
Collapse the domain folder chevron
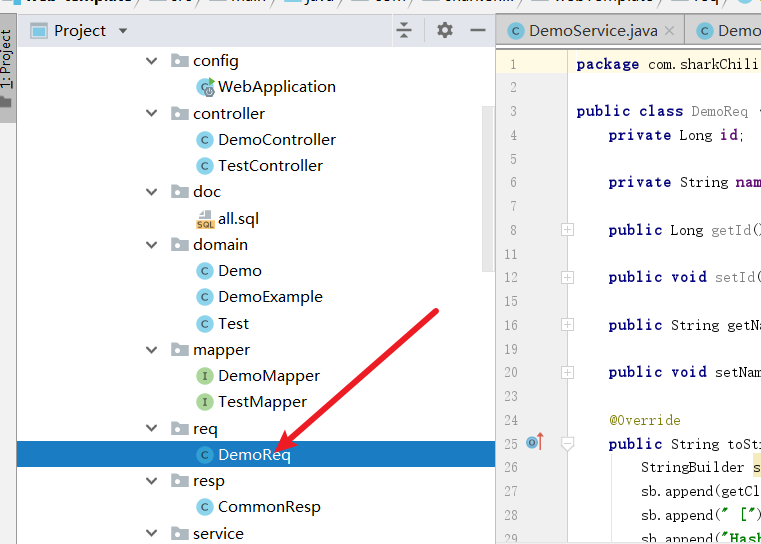[x=152, y=245]
